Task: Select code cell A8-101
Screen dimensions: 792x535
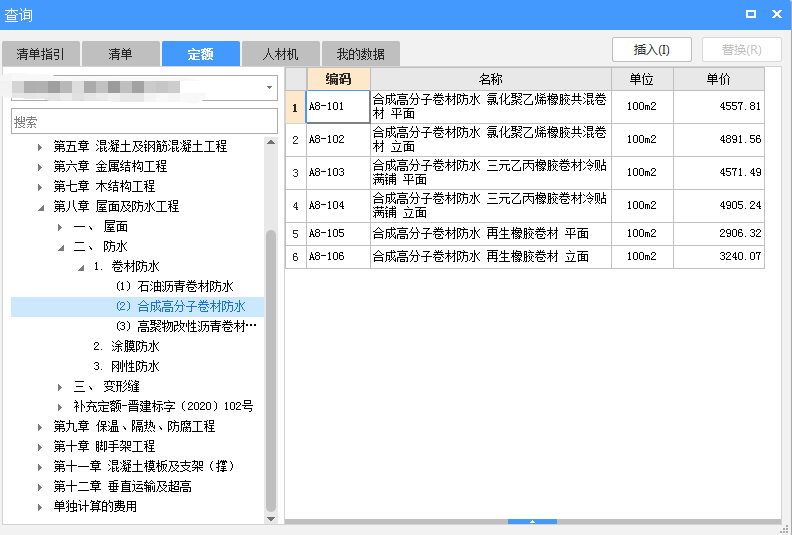Action: 338,107
